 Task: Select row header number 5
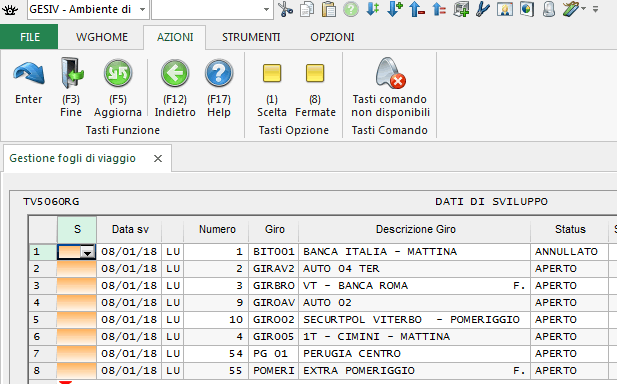point(43,319)
